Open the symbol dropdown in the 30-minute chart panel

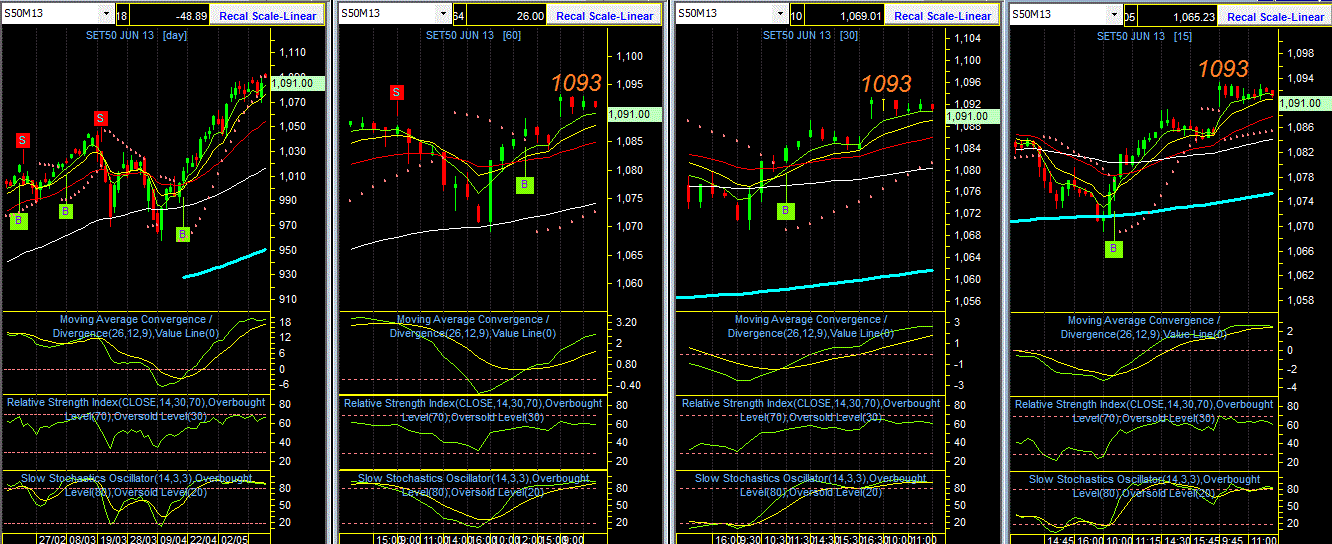pyautogui.click(x=781, y=15)
